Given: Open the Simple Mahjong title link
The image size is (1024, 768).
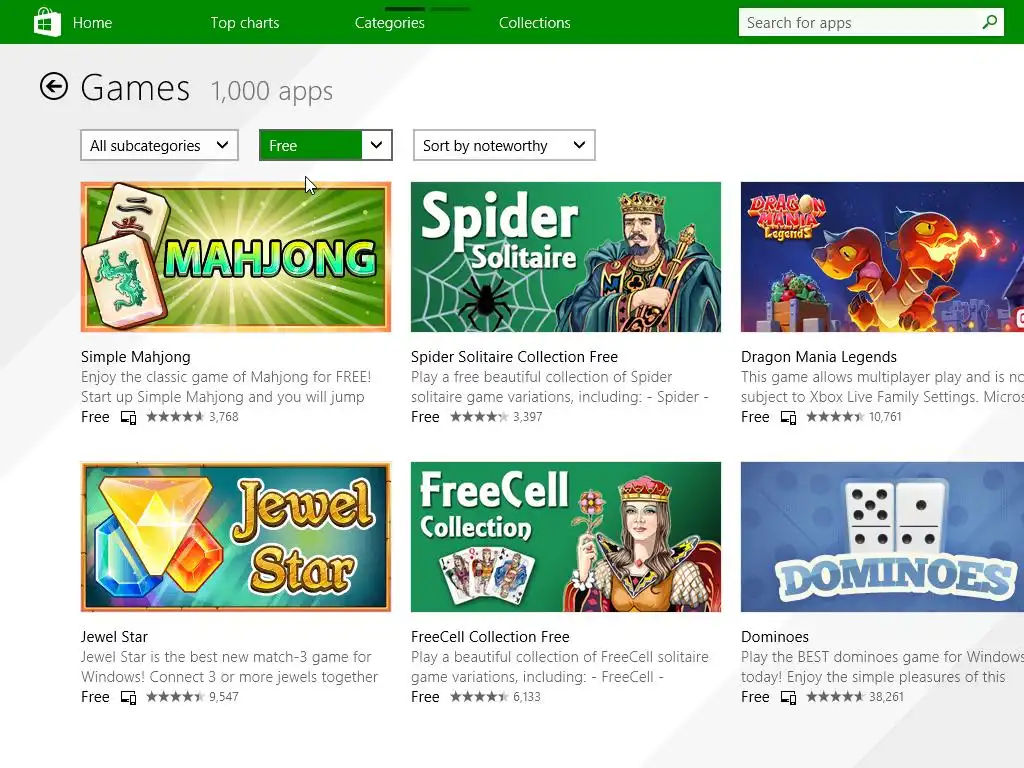Looking at the screenshot, I should click(135, 357).
